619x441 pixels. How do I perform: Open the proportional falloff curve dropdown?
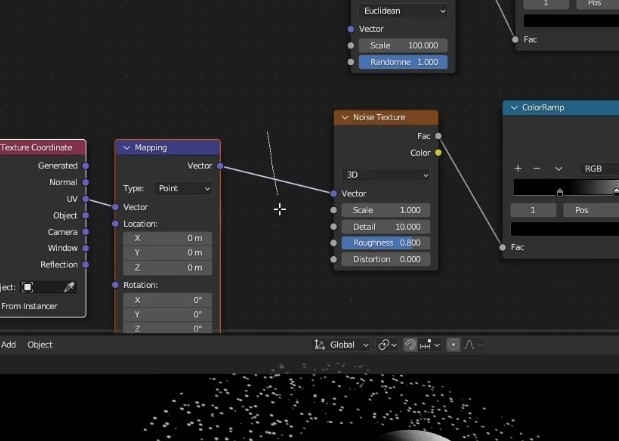point(473,345)
